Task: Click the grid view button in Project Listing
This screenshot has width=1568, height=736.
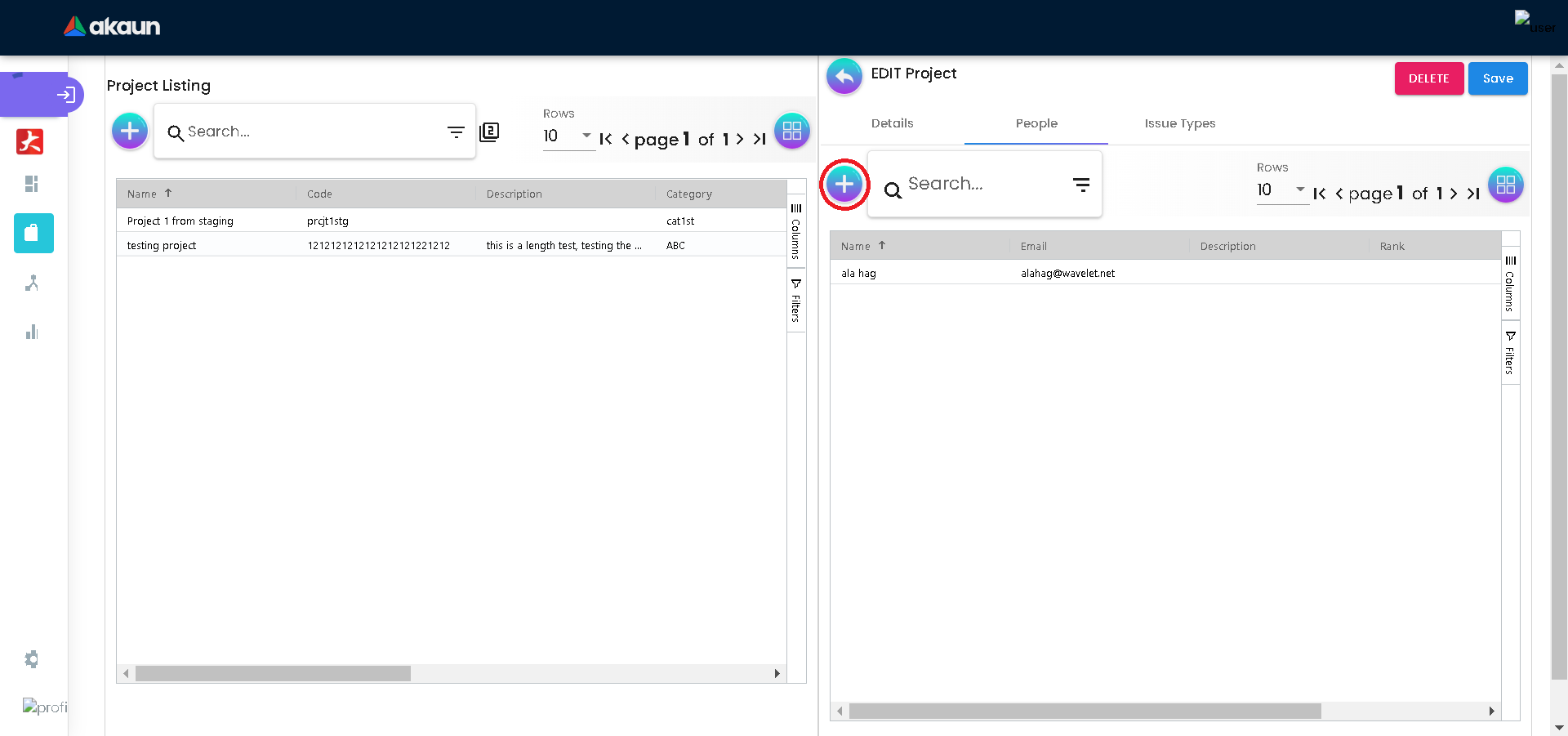Action: pyautogui.click(x=791, y=131)
